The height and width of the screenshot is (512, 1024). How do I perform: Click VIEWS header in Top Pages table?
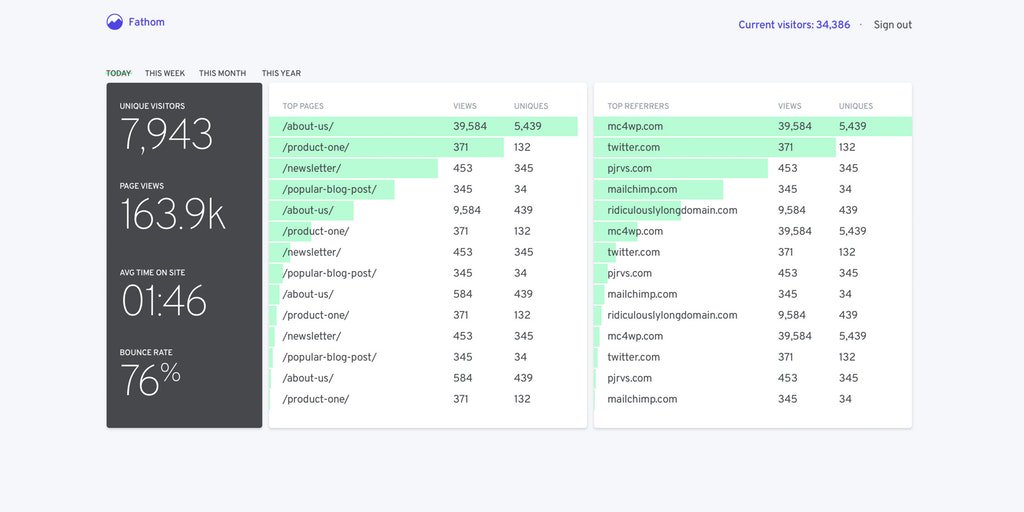465,106
